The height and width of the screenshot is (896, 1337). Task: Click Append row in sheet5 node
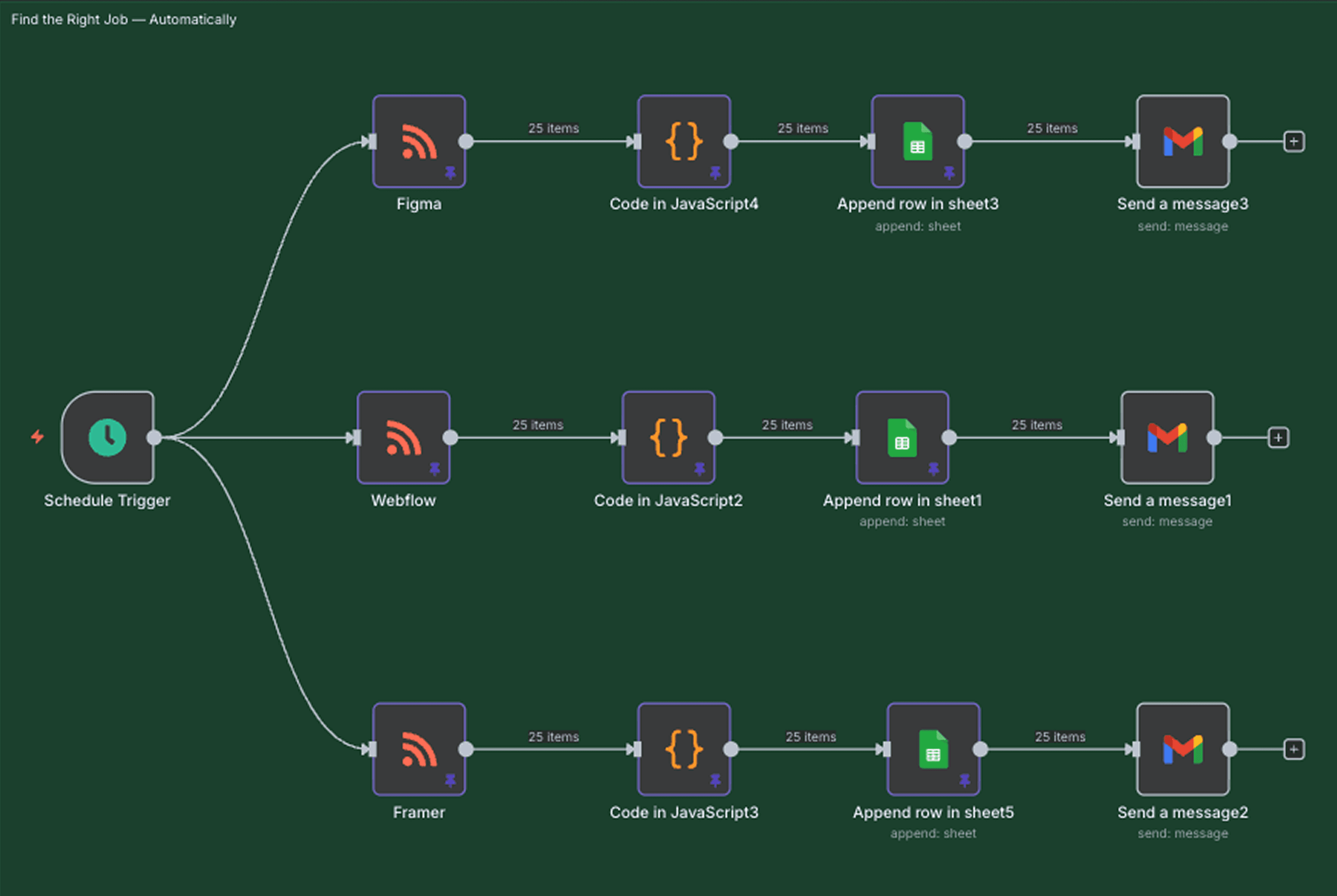[x=933, y=749]
